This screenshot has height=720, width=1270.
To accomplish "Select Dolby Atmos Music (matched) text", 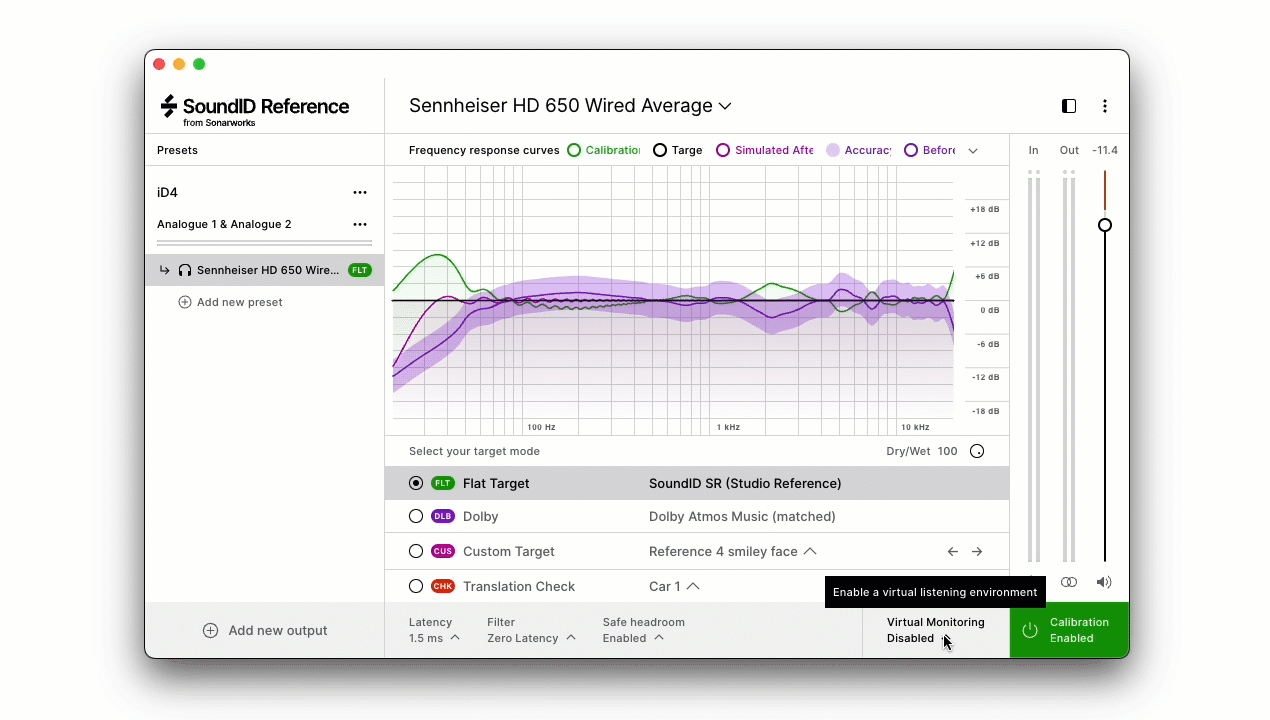I will tap(742, 516).
